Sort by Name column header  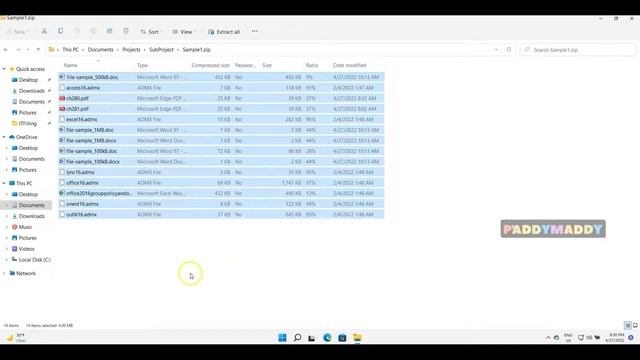tap(71, 65)
